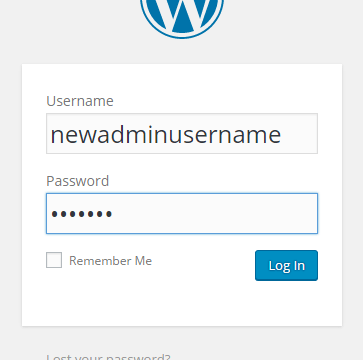
Task: Click the last password bullet dot
Action: tap(109, 214)
